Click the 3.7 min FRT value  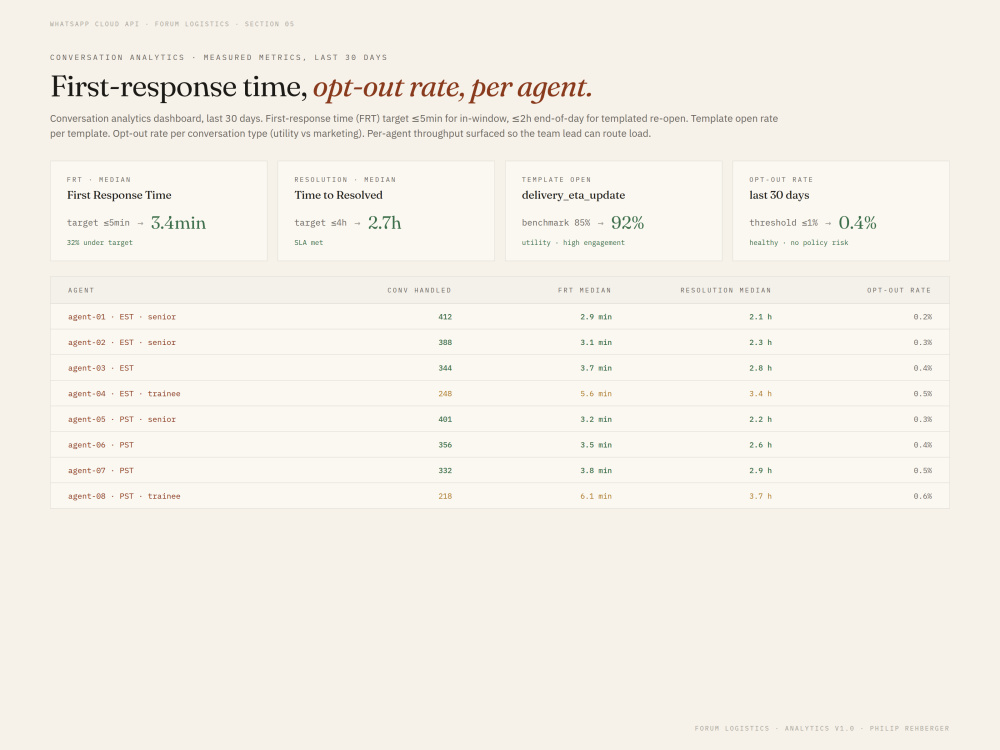tap(596, 368)
